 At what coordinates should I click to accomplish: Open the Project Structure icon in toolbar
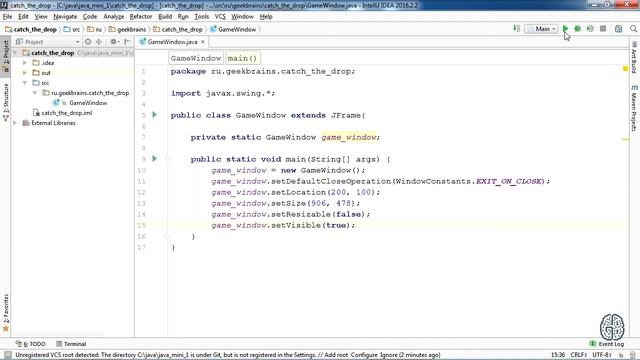[618, 29]
